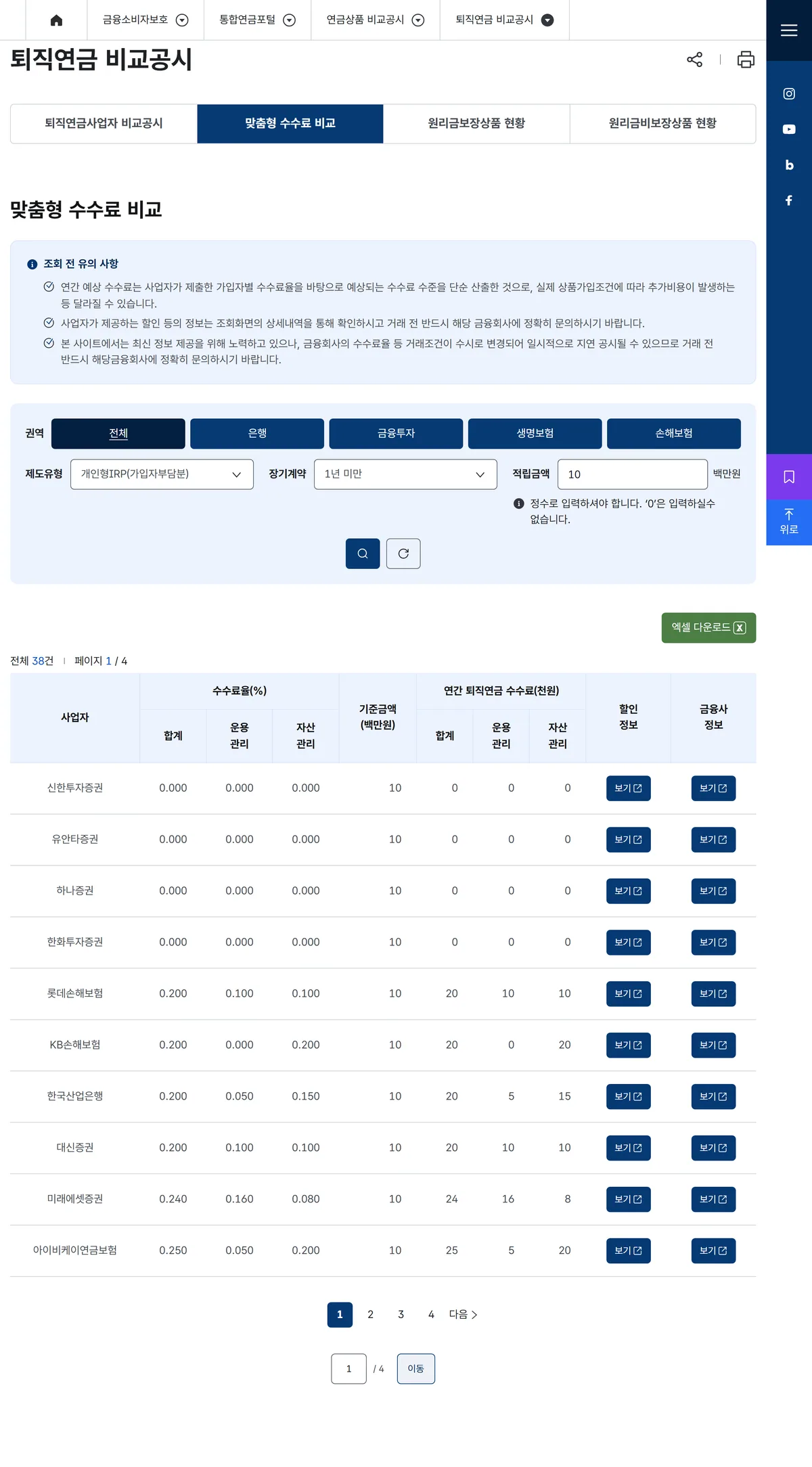This screenshot has width=812, height=1467.
Task: Select the 전체 sector filter
Action: point(118,434)
